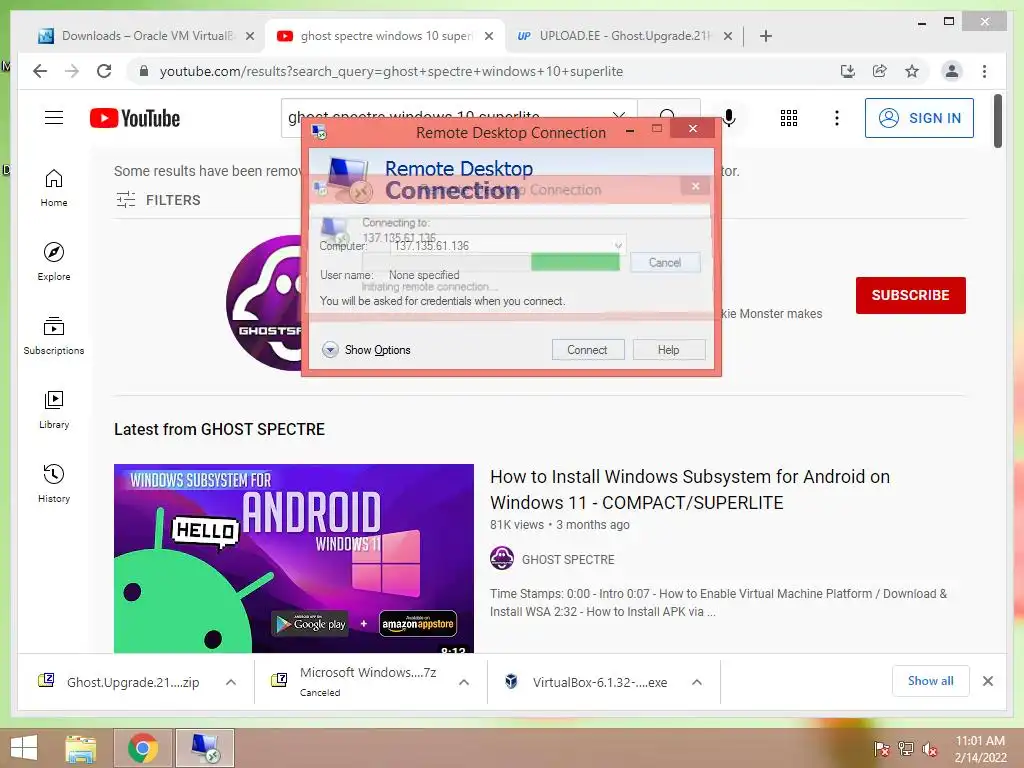The width and height of the screenshot is (1024, 768).
Task: Open Home in YouTube sidebar
Action: click(x=54, y=188)
